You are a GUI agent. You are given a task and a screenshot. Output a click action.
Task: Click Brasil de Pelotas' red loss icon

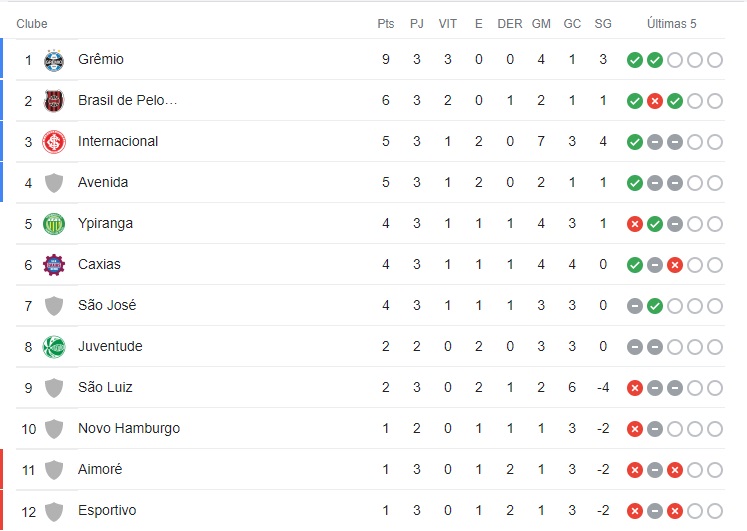coord(655,101)
